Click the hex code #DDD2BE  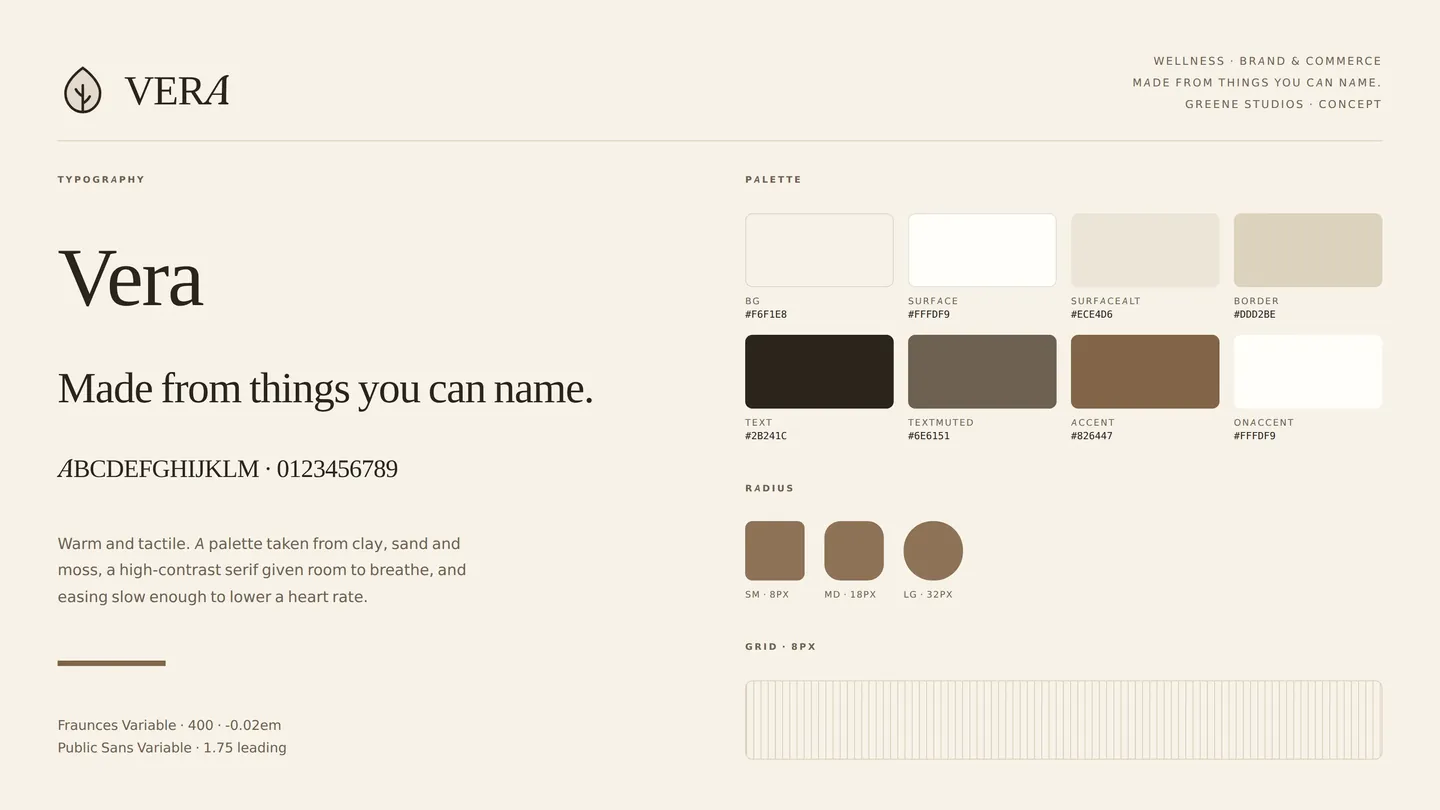tap(1255, 315)
